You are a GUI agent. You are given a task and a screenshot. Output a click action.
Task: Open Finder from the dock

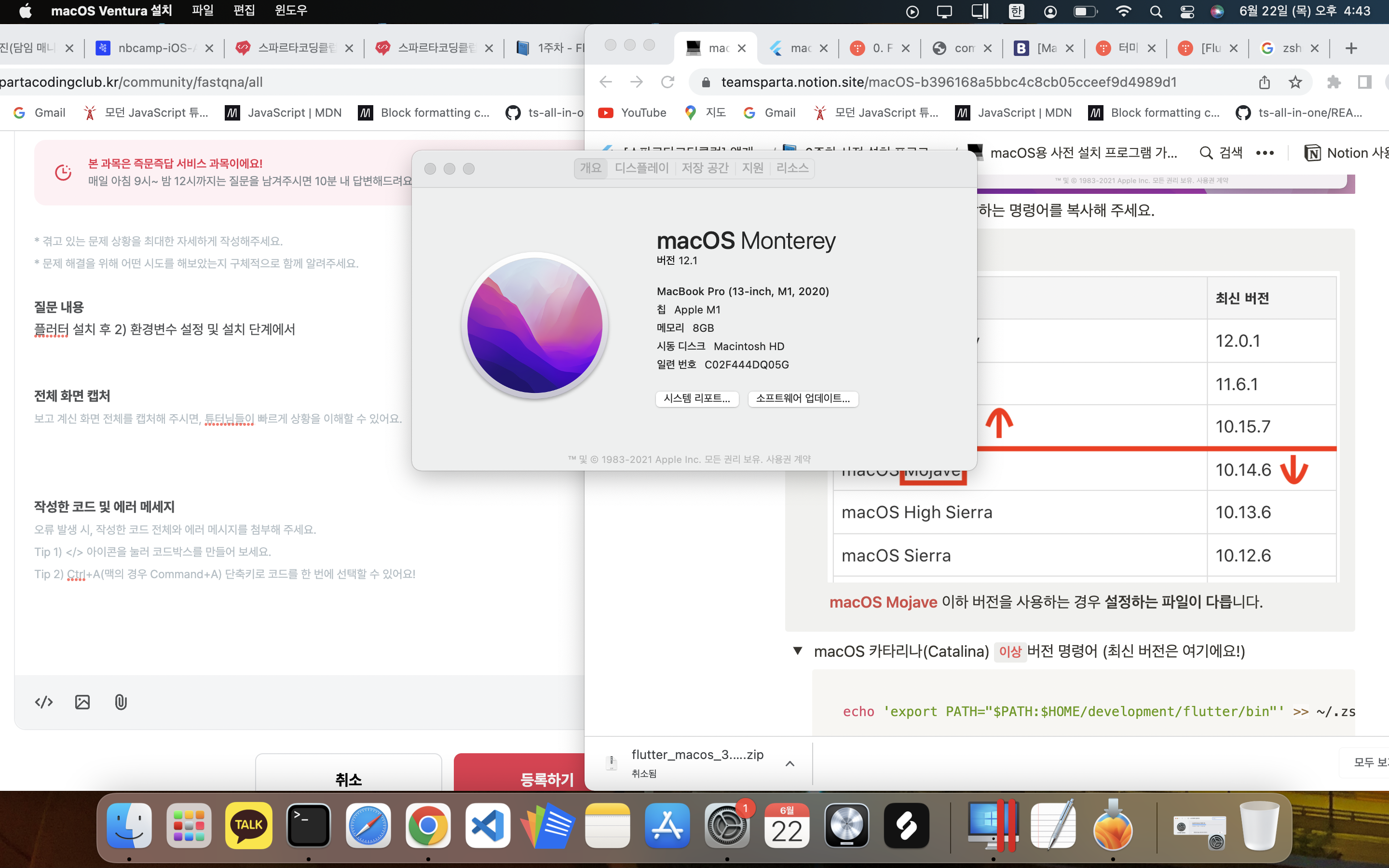129,826
